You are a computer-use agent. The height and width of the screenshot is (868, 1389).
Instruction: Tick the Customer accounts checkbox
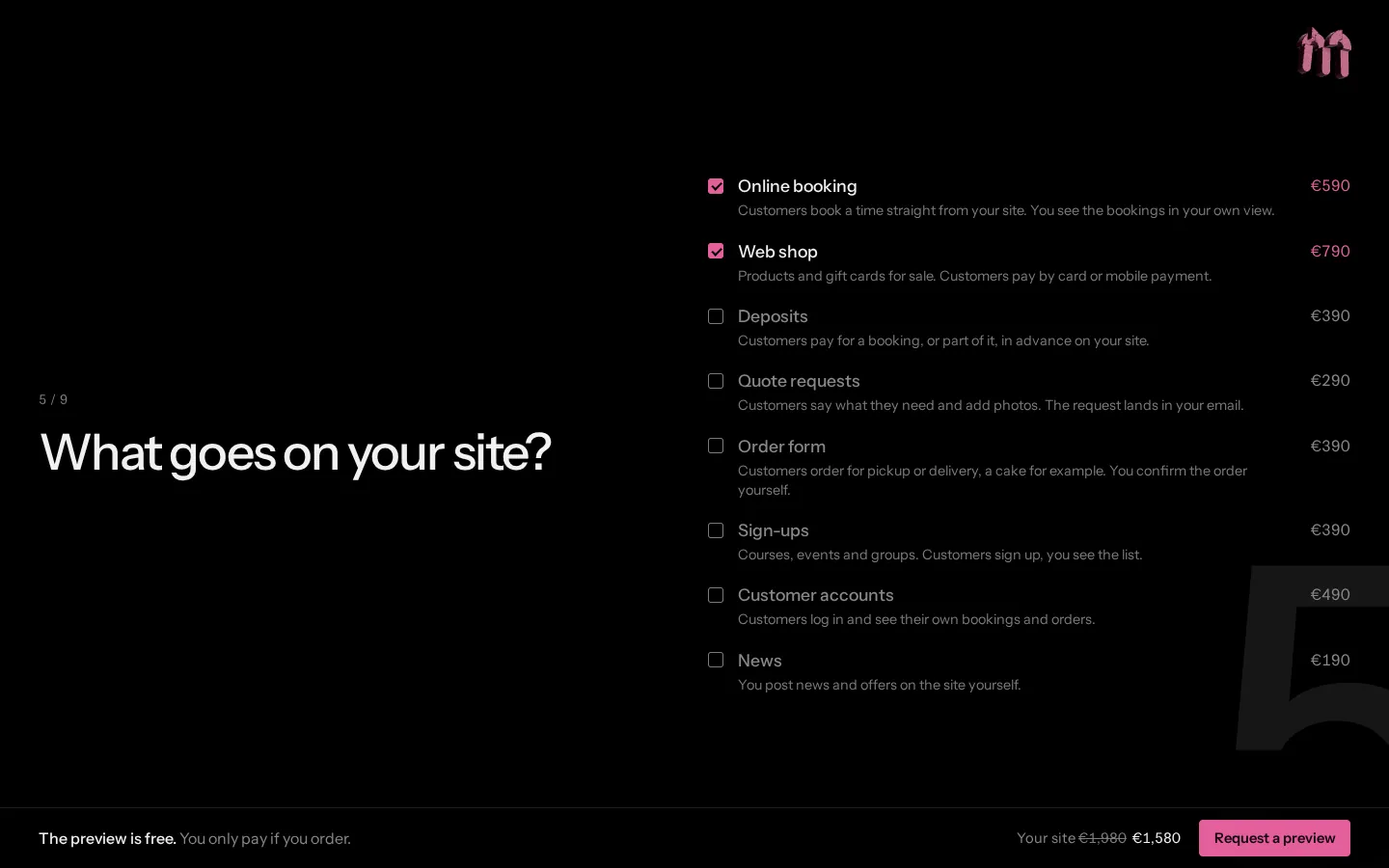[x=716, y=595]
